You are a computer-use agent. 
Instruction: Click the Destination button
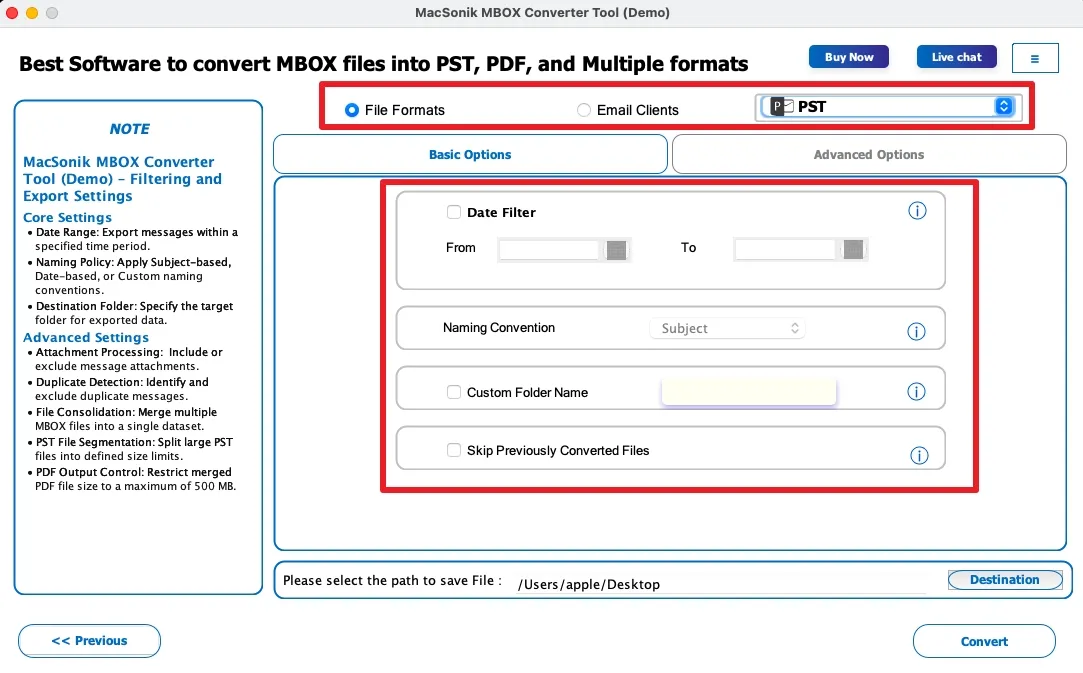pos(1005,580)
